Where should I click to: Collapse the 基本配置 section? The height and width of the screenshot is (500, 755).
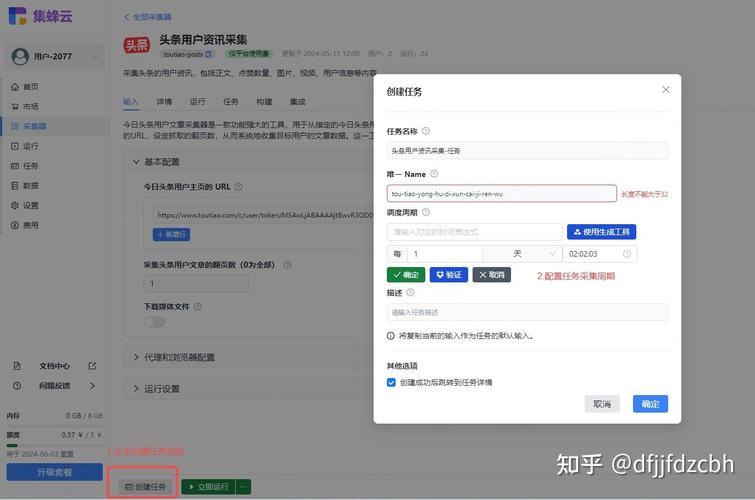coord(136,162)
